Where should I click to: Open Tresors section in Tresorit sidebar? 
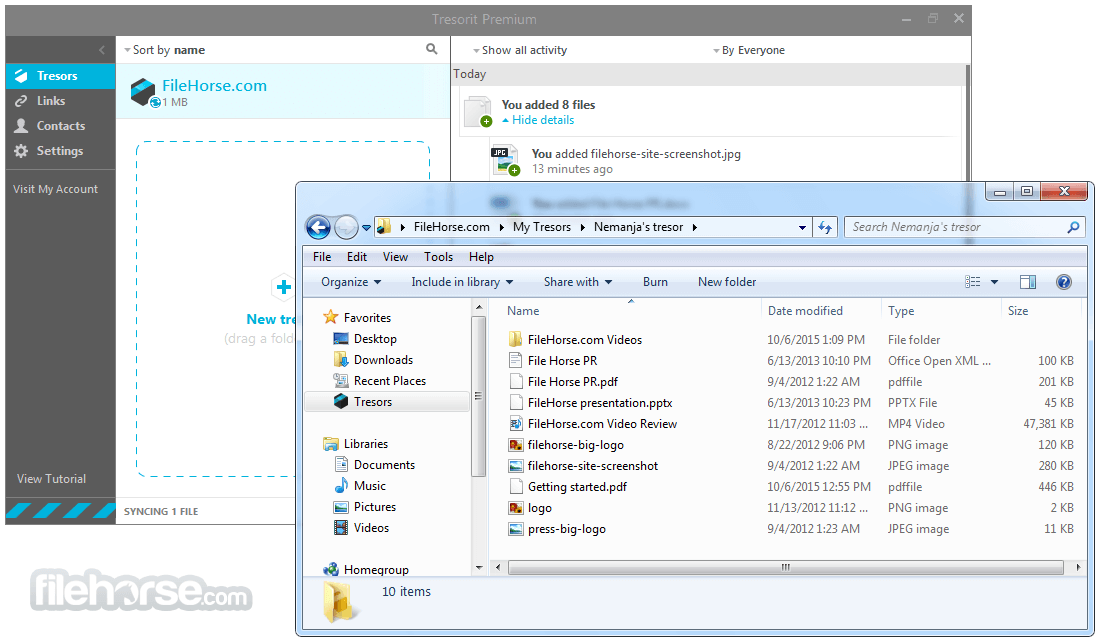[60, 76]
